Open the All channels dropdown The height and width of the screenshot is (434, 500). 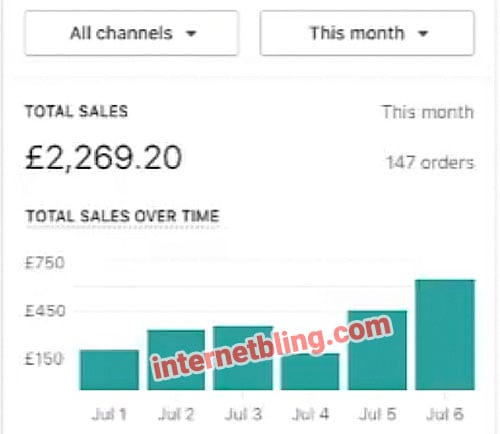131,33
